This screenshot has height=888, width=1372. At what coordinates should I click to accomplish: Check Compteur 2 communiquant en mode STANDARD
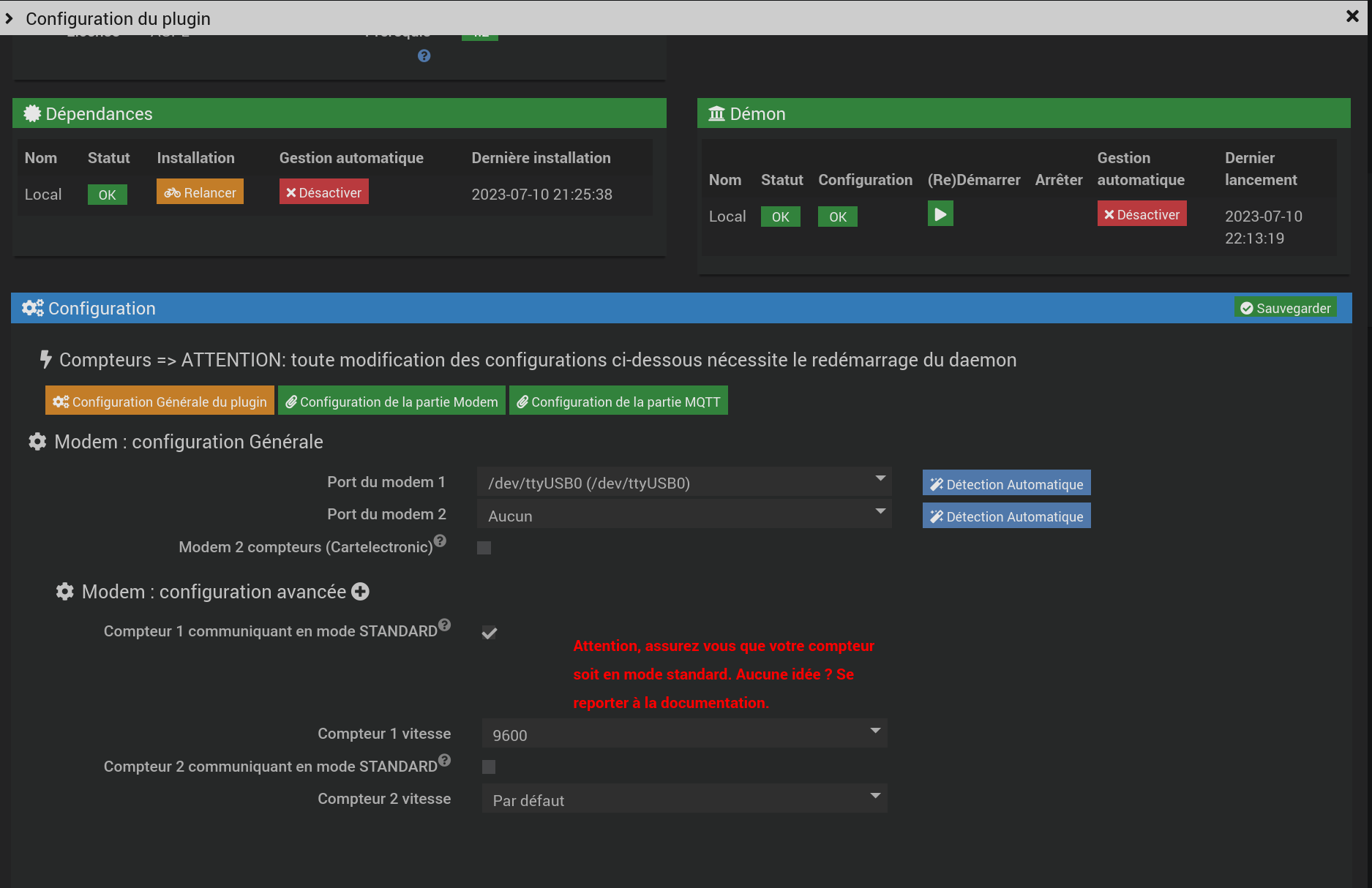click(x=489, y=767)
